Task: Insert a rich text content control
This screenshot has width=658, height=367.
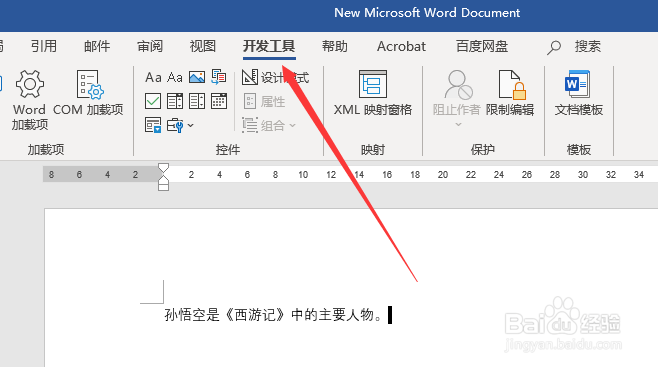Action: pos(153,78)
